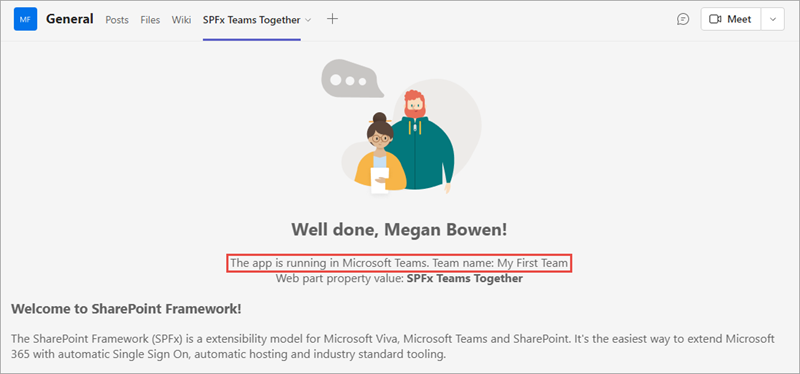Click the 'Well done, Megan Bowen!' heading
Viewport: 800px width, 374px height.
(399, 230)
